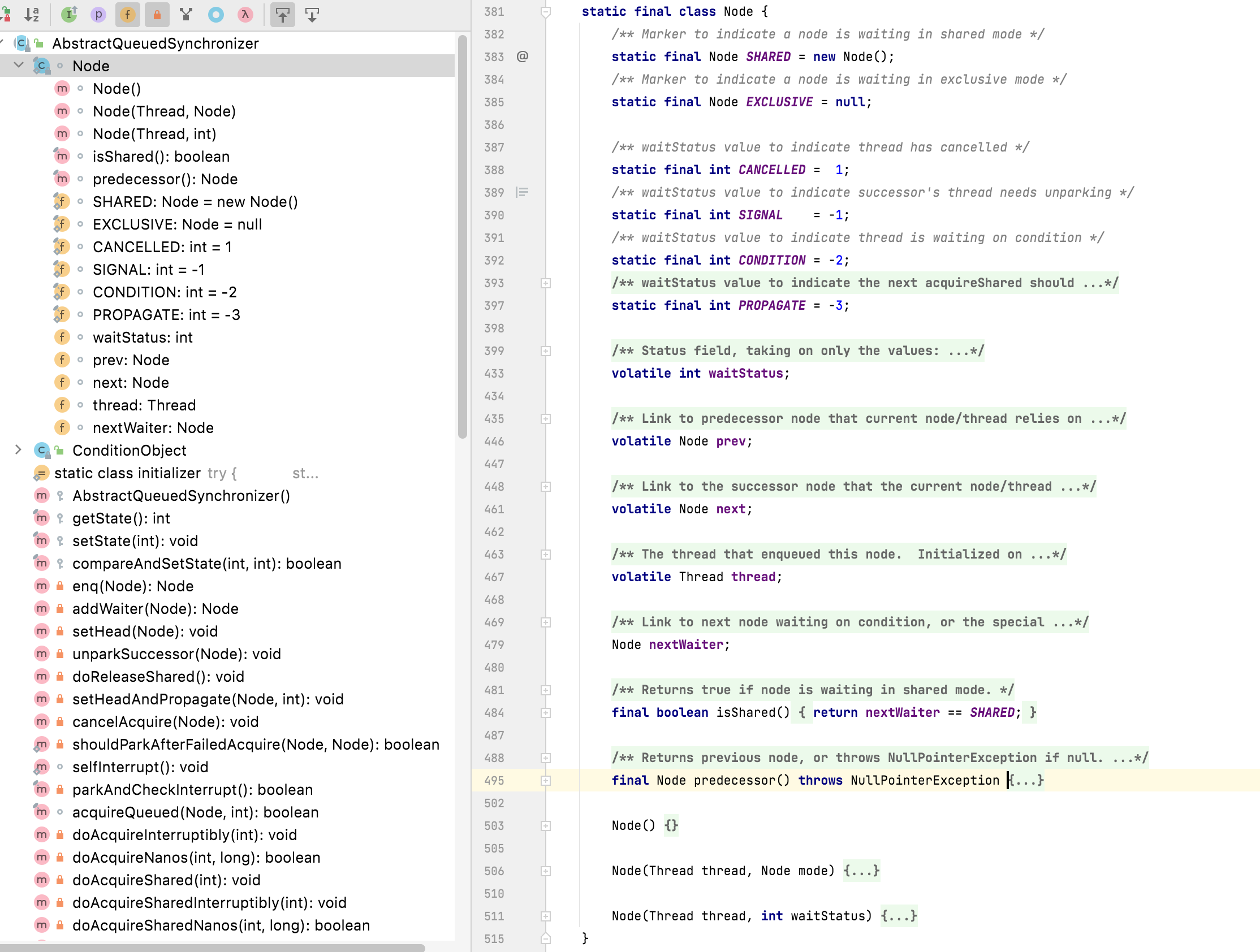The image size is (1260, 952).
Task: Click the folded body of Node(Thread, Node) constructor
Action: click(861, 871)
